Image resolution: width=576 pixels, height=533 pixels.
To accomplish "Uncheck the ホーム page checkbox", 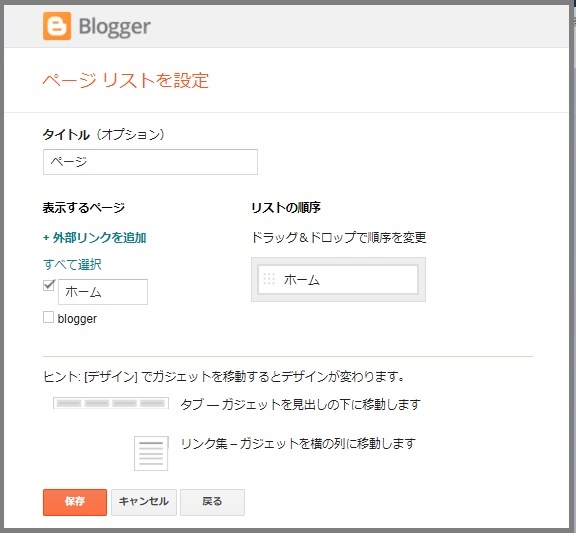I will click(48, 285).
